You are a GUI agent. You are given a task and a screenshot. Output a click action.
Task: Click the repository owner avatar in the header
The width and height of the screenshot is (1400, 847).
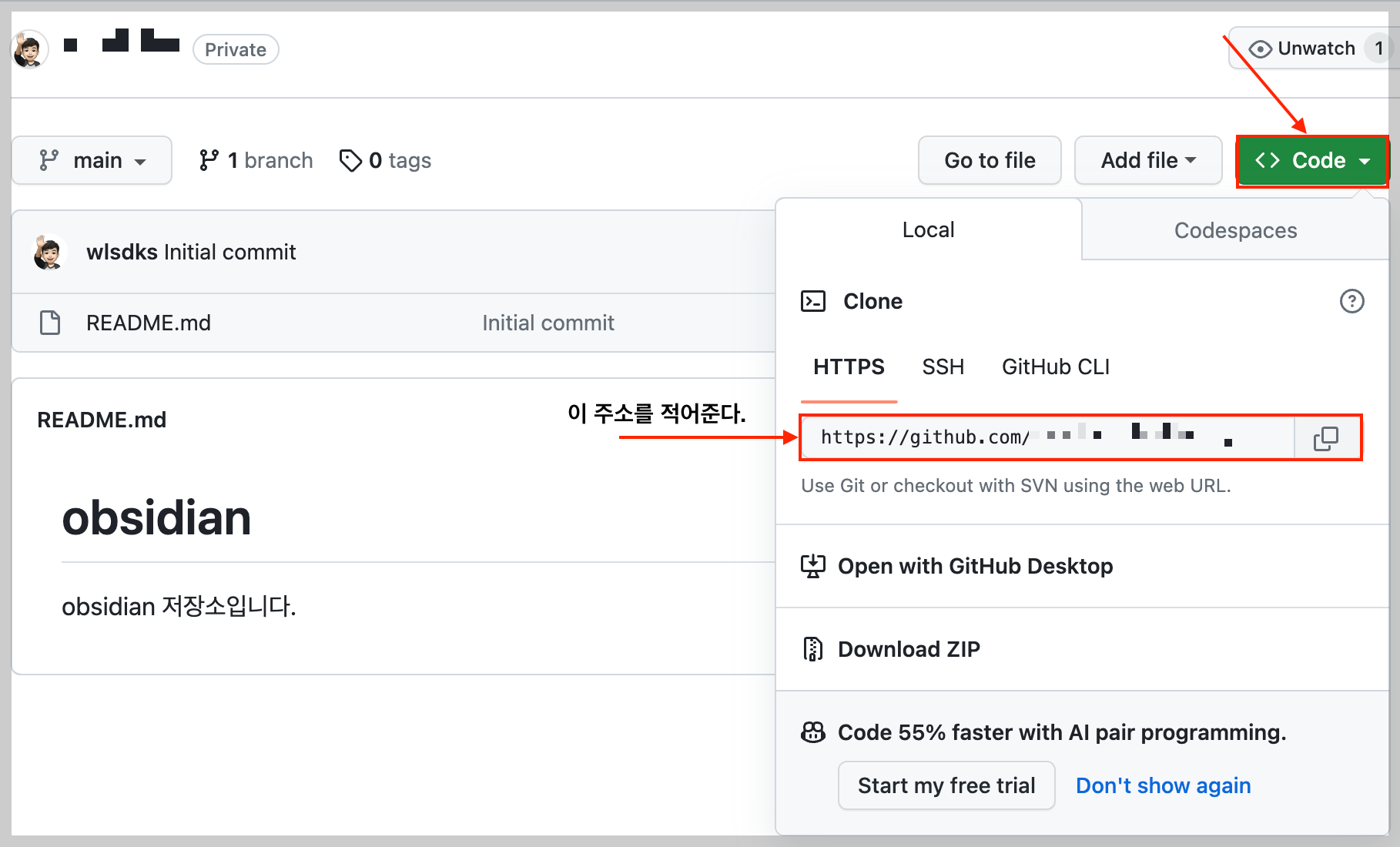point(30,50)
